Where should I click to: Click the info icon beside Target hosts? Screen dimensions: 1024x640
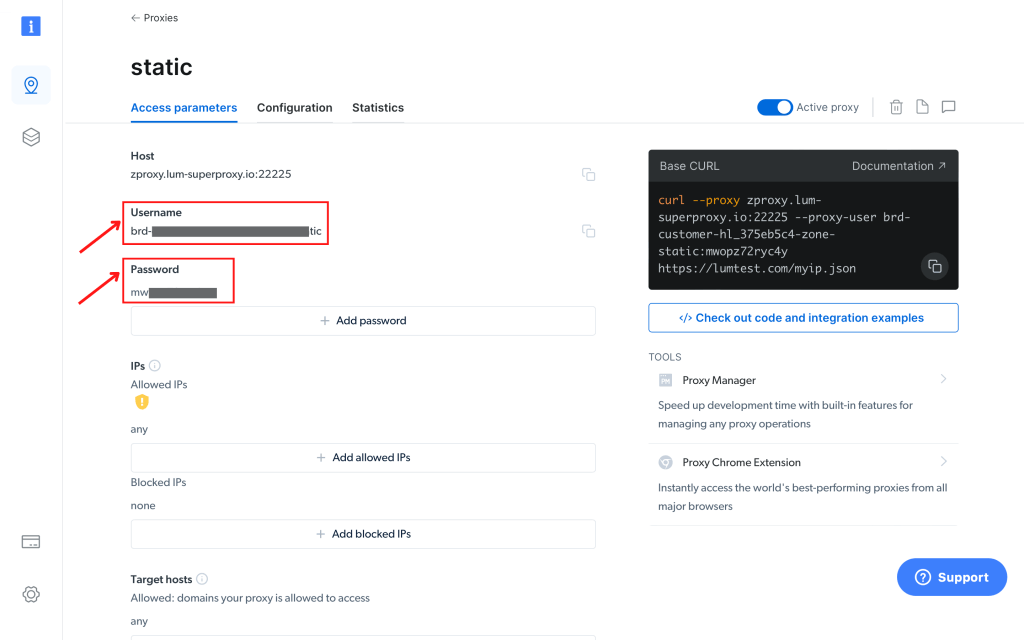click(201, 578)
